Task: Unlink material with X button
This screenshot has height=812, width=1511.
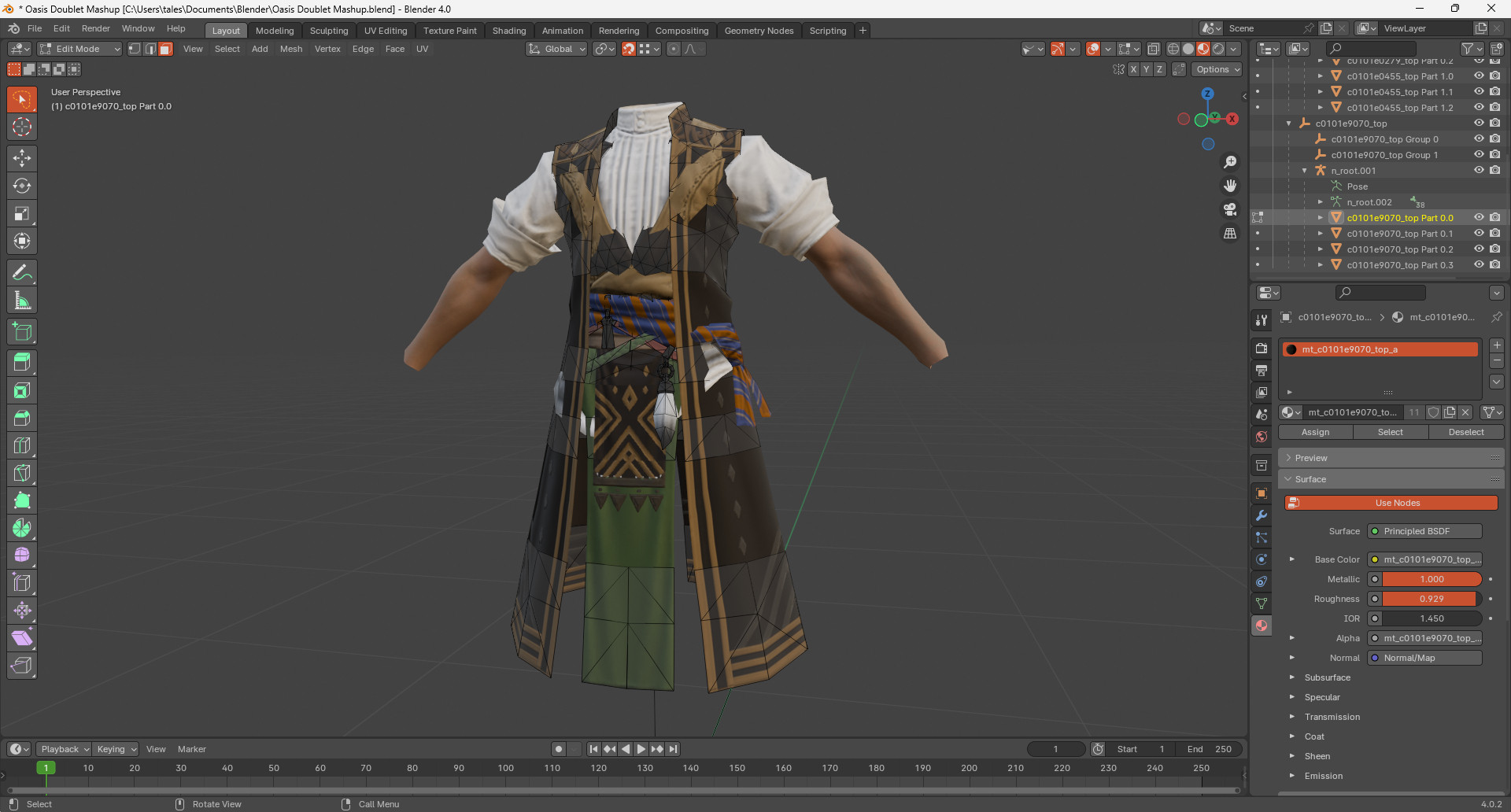Action: coord(1465,412)
